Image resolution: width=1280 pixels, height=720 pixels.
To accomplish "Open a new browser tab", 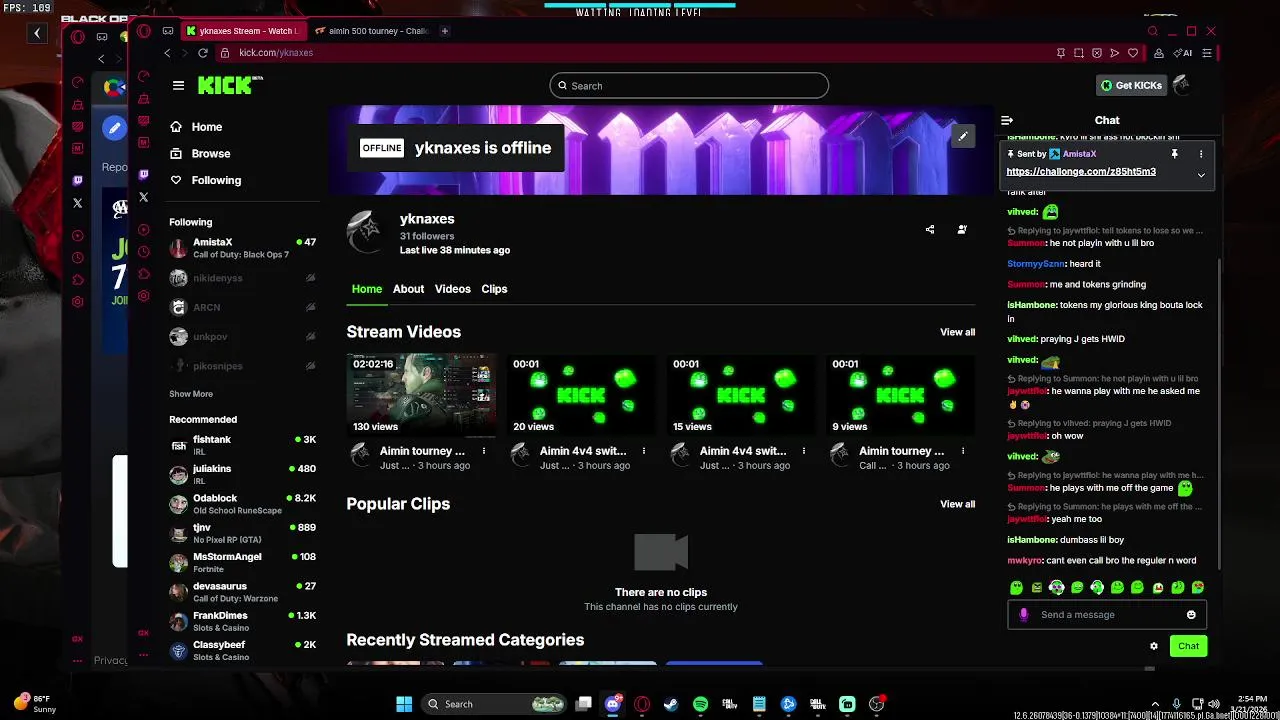I will (445, 31).
